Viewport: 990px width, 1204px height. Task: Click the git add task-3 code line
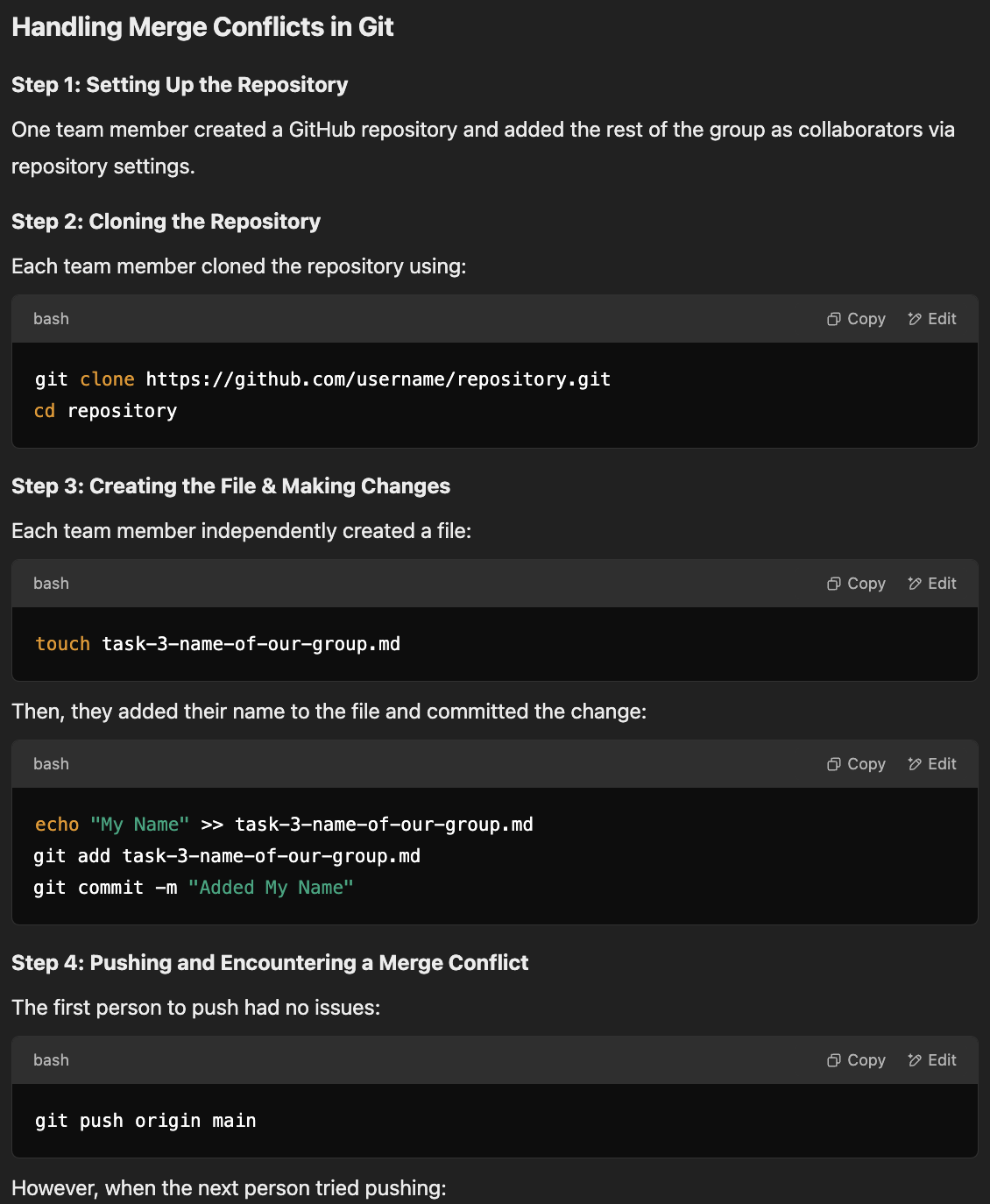point(227,856)
